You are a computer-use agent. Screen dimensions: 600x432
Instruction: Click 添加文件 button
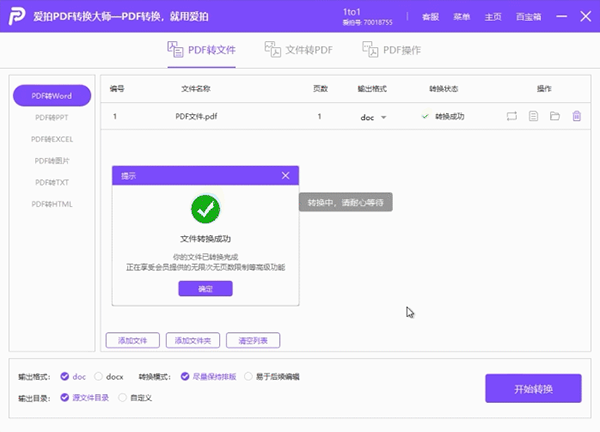click(132, 340)
